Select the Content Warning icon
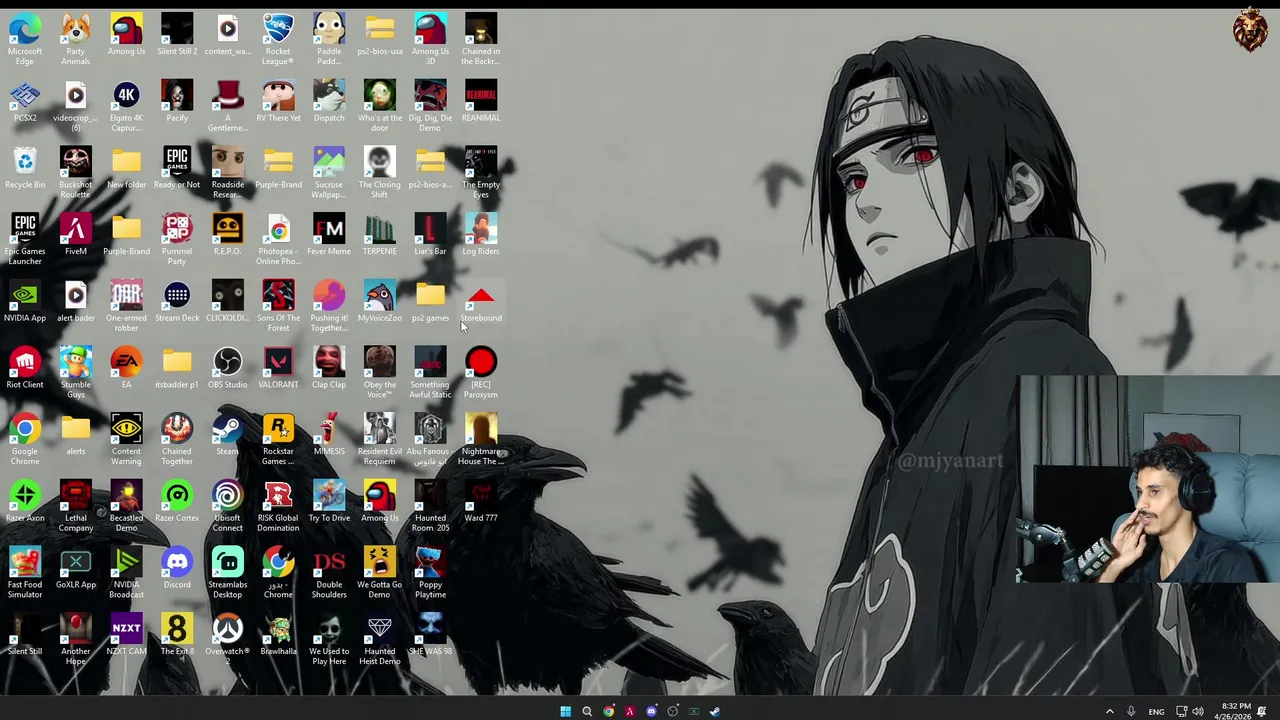 tap(126, 438)
